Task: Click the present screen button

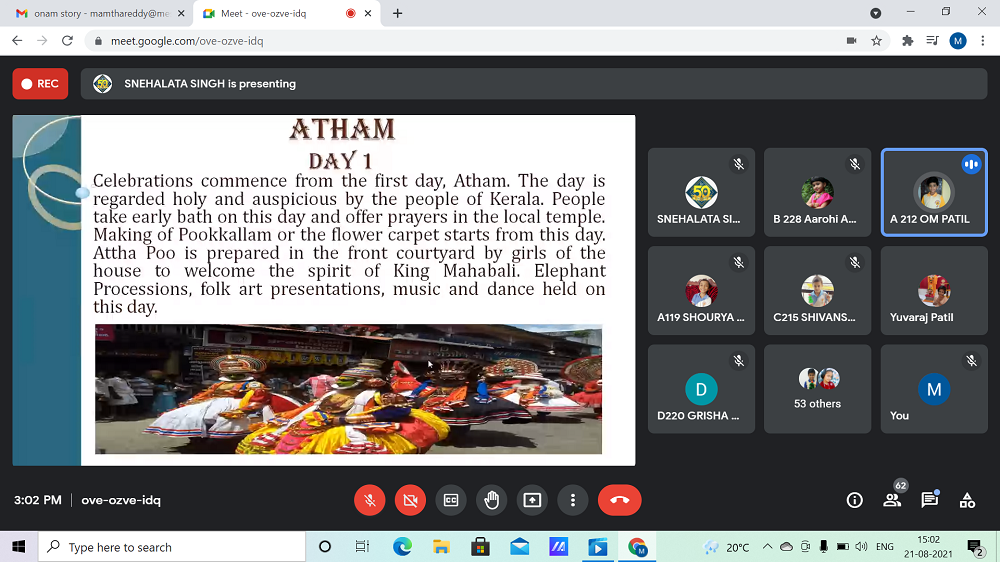Action: coord(532,500)
